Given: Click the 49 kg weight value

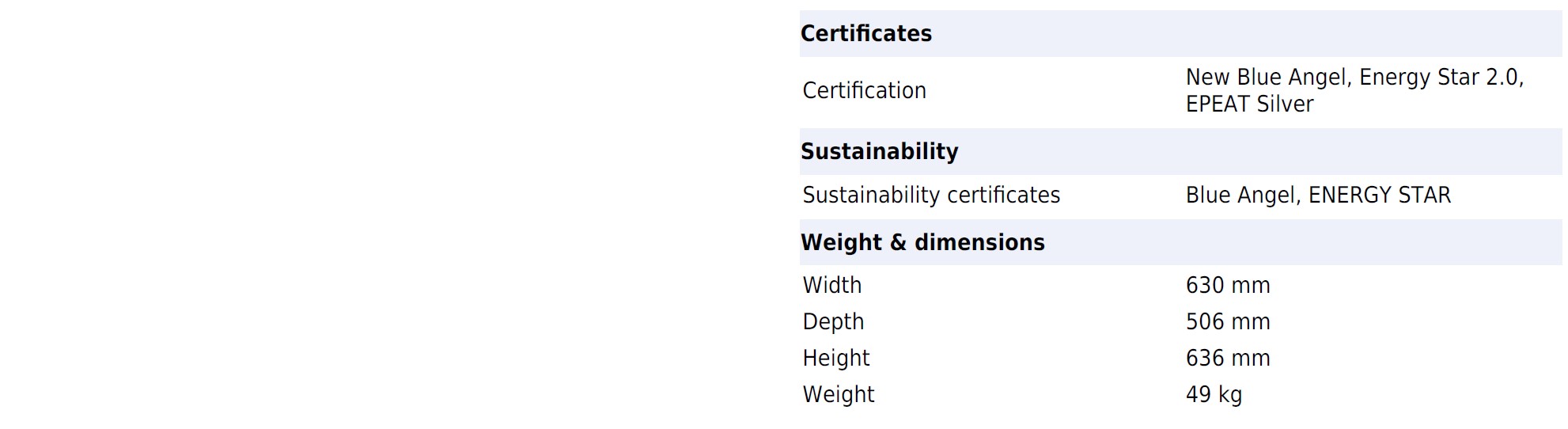Looking at the screenshot, I should click(1213, 394).
